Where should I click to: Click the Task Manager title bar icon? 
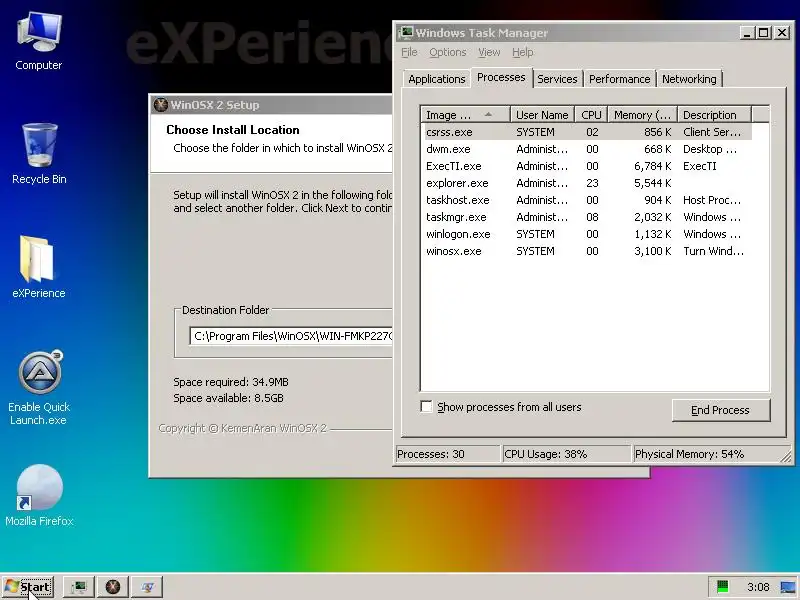click(406, 33)
